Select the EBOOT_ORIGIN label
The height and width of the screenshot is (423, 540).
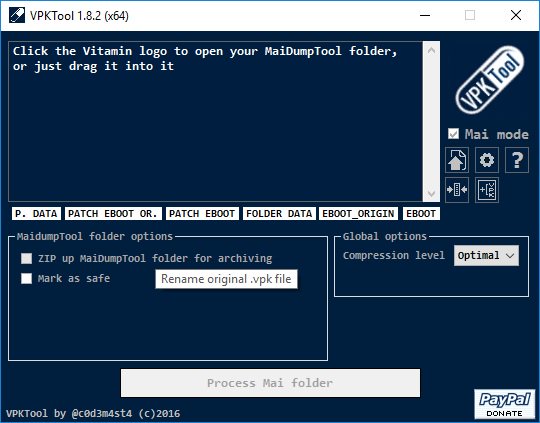coord(358,214)
